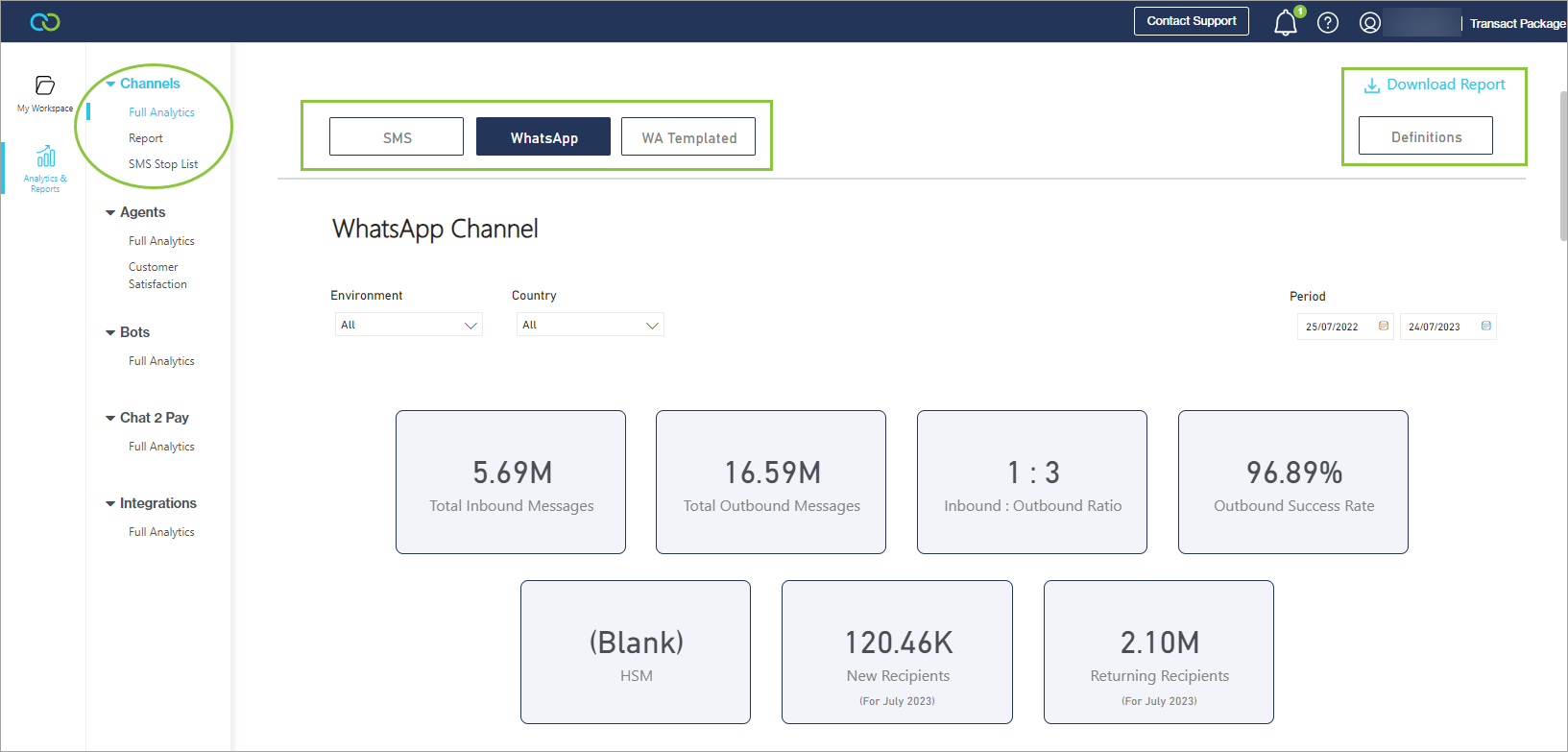Switch to the SMS tab
Image resolution: width=1568 pixels, height=752 pixels.
(x=397, y=137)
